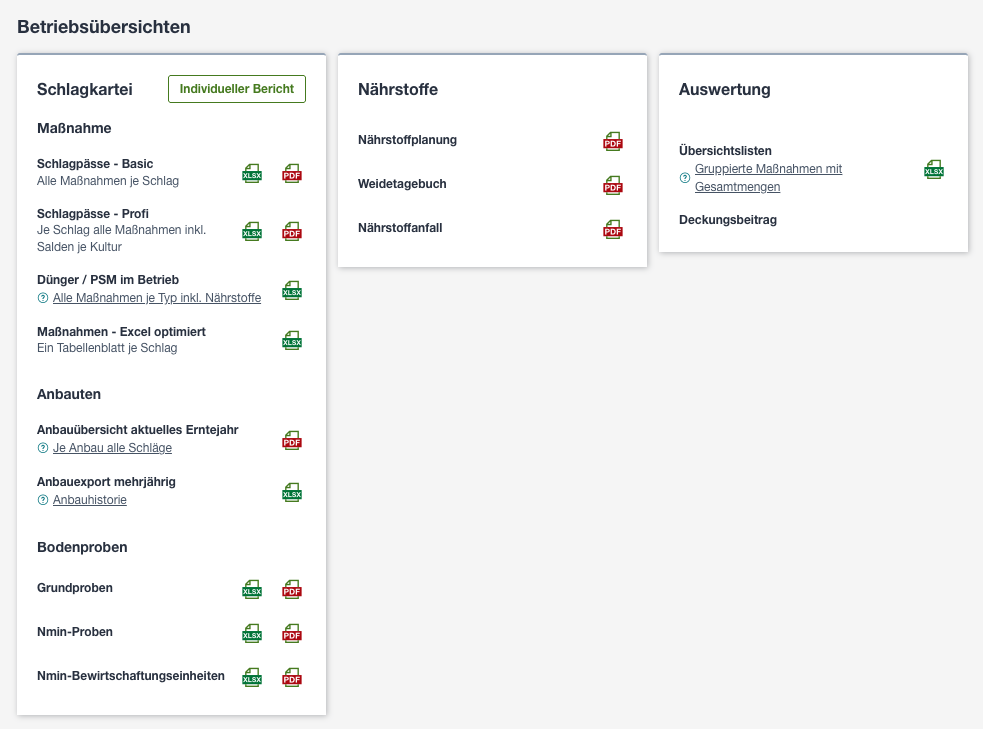Export Schlagpässe - Profi PDF file
983x729 pixels.
292,231
